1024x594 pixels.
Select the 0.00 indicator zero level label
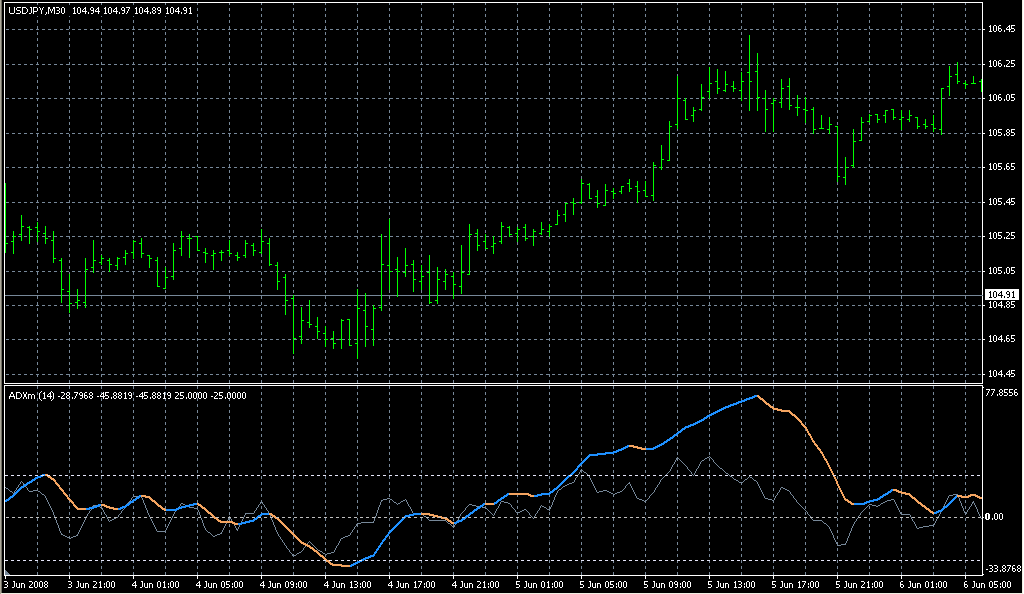pos(993,517)
